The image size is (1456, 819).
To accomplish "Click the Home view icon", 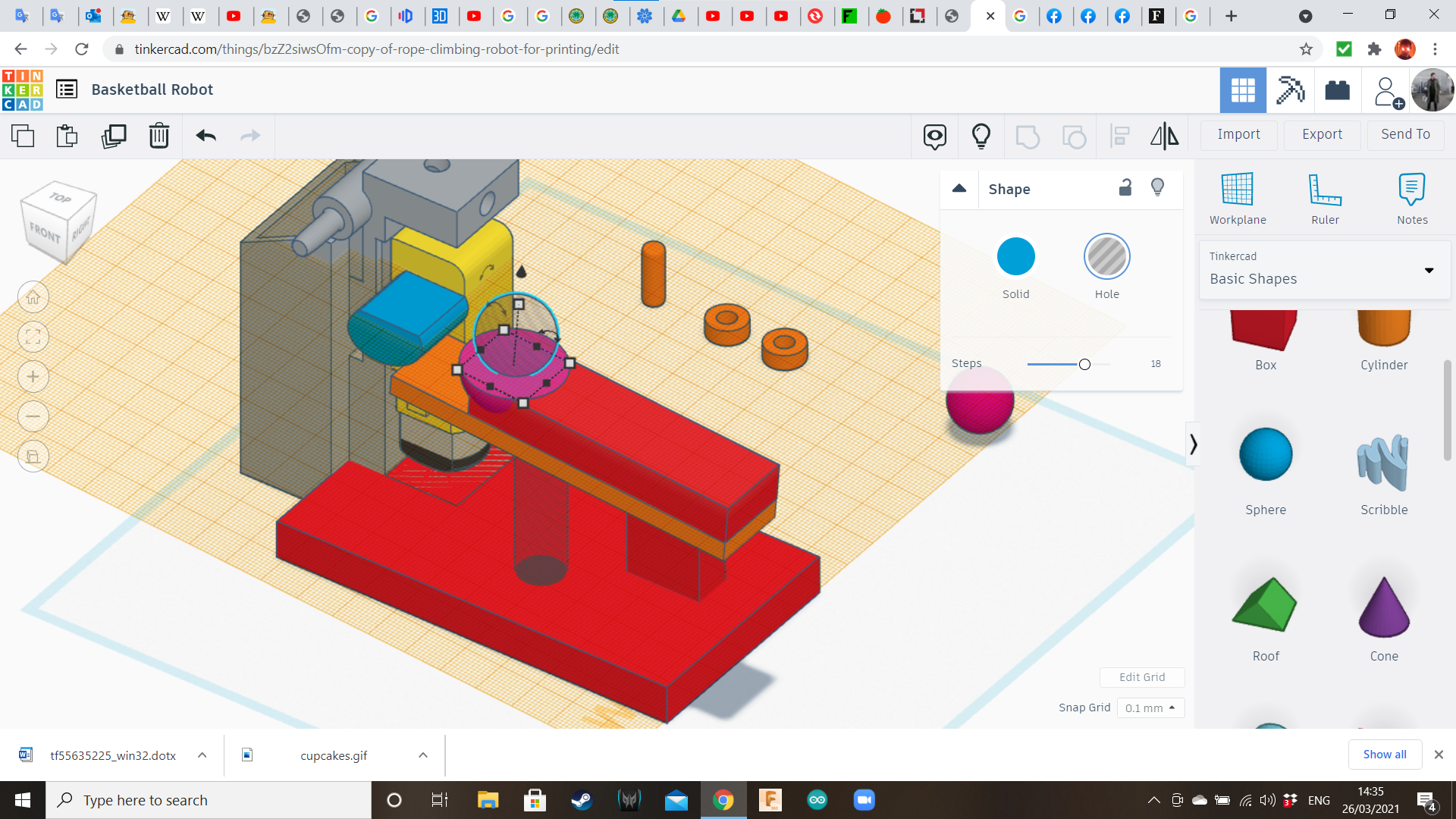I will coord(33,297).
